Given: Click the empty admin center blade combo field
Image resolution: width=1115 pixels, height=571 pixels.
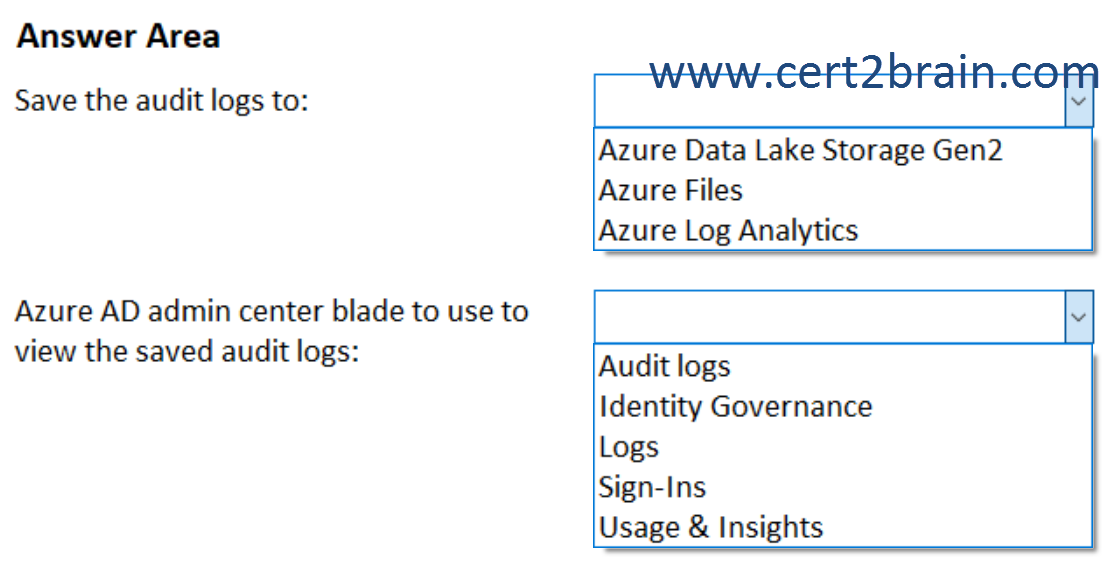Looking at the screenshot, I should [x=830, y=316].
